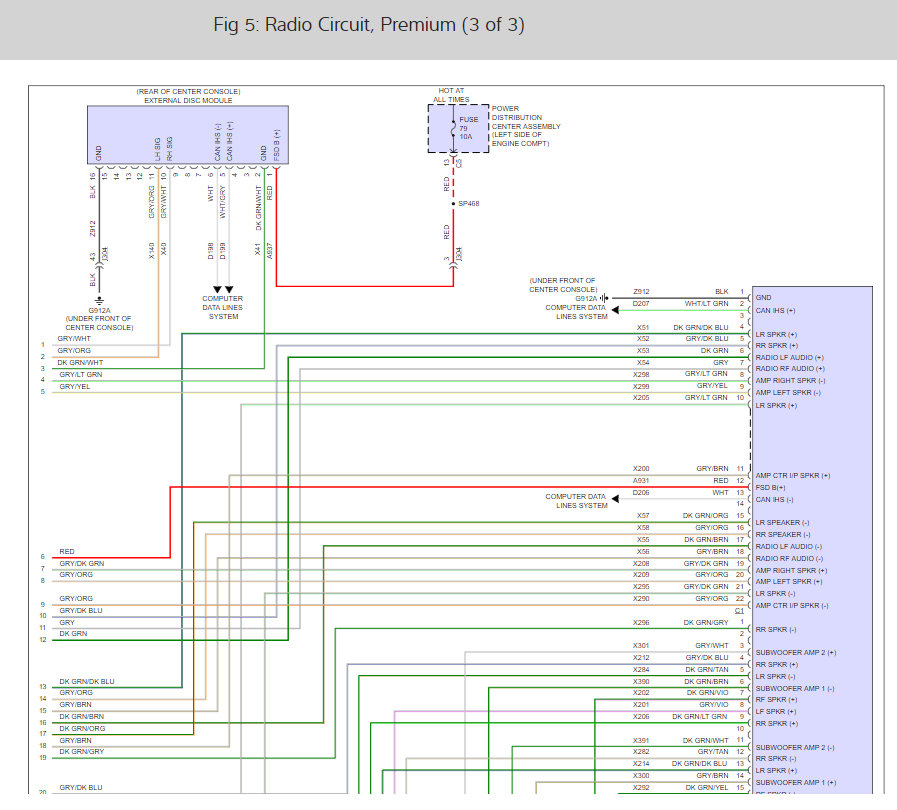Click the 'Fig 5: Radio Circuit, Premium' title

coord(368,25)
